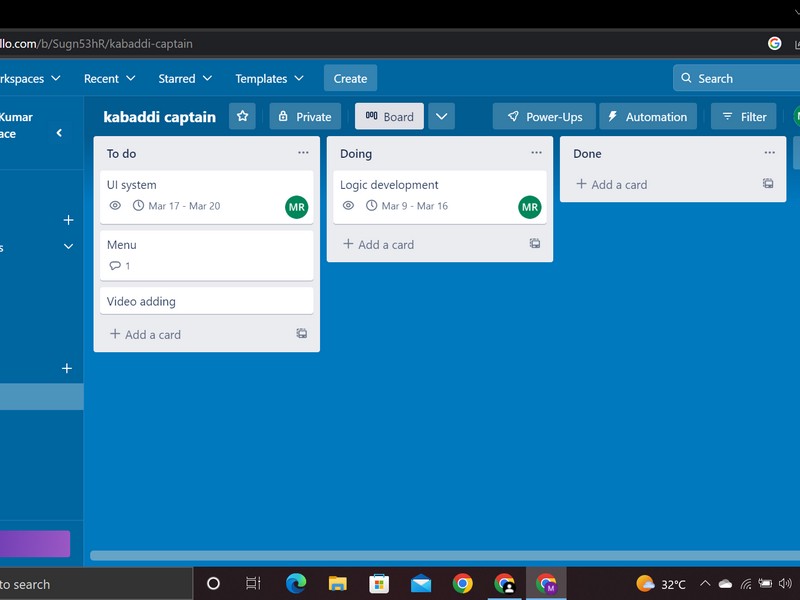This screenshot has width=800, height=600.
Task: Click the OneDrive cloud icon in tray
Action: 725,584
